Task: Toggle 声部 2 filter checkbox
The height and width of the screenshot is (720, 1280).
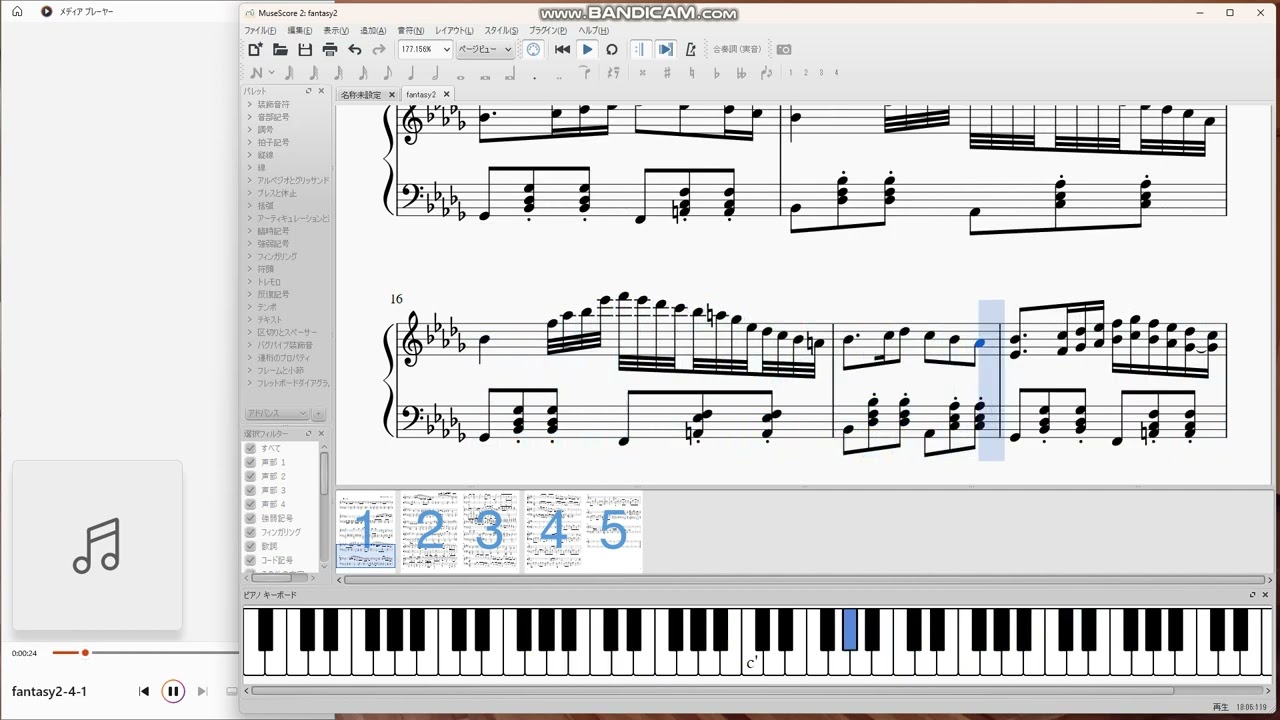Action: pyautogui.click(x=251, y=476)
